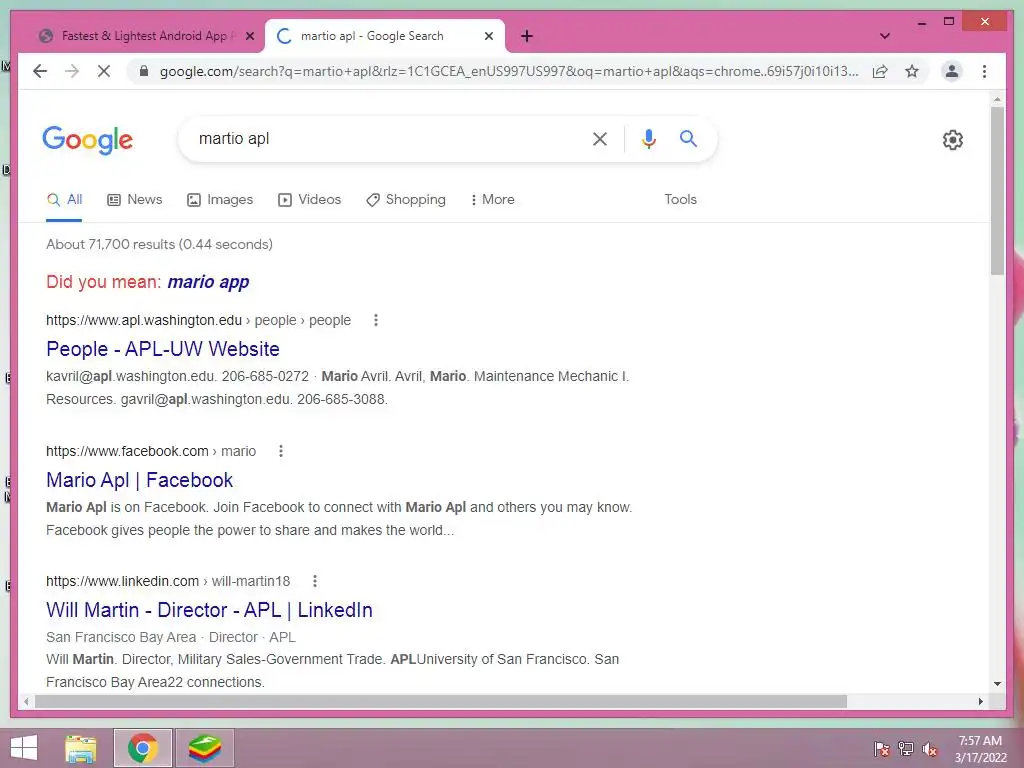The image size is (1024, 768).
Task: View site information via lock icon
Action: click(x=144, y=71)
